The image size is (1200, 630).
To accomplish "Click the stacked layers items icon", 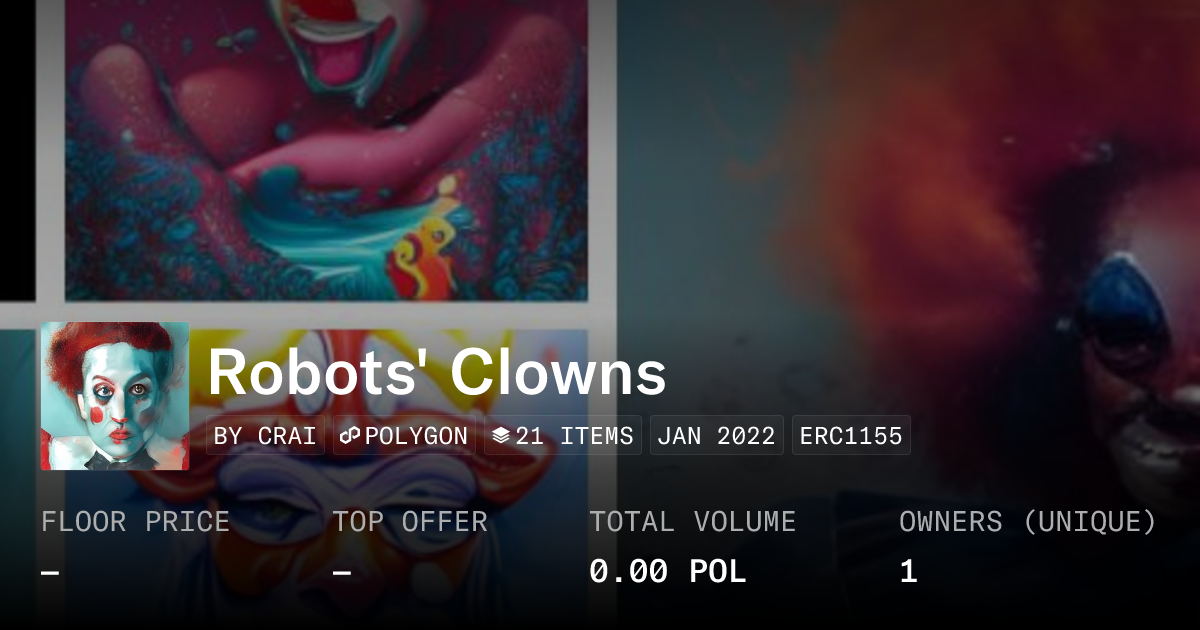I will tap(501, 436).
